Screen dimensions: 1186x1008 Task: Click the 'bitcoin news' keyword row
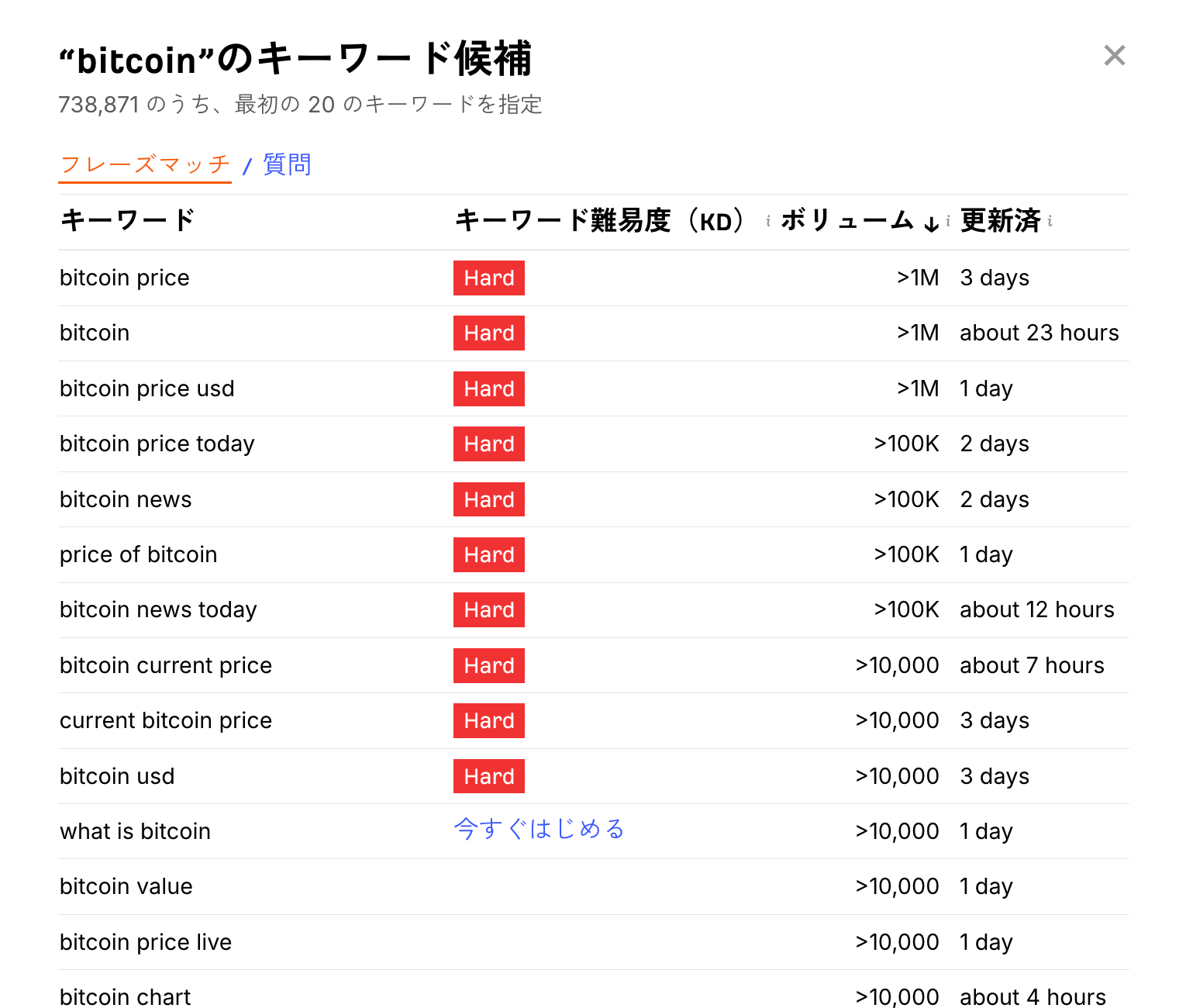[x=126, y=499]
